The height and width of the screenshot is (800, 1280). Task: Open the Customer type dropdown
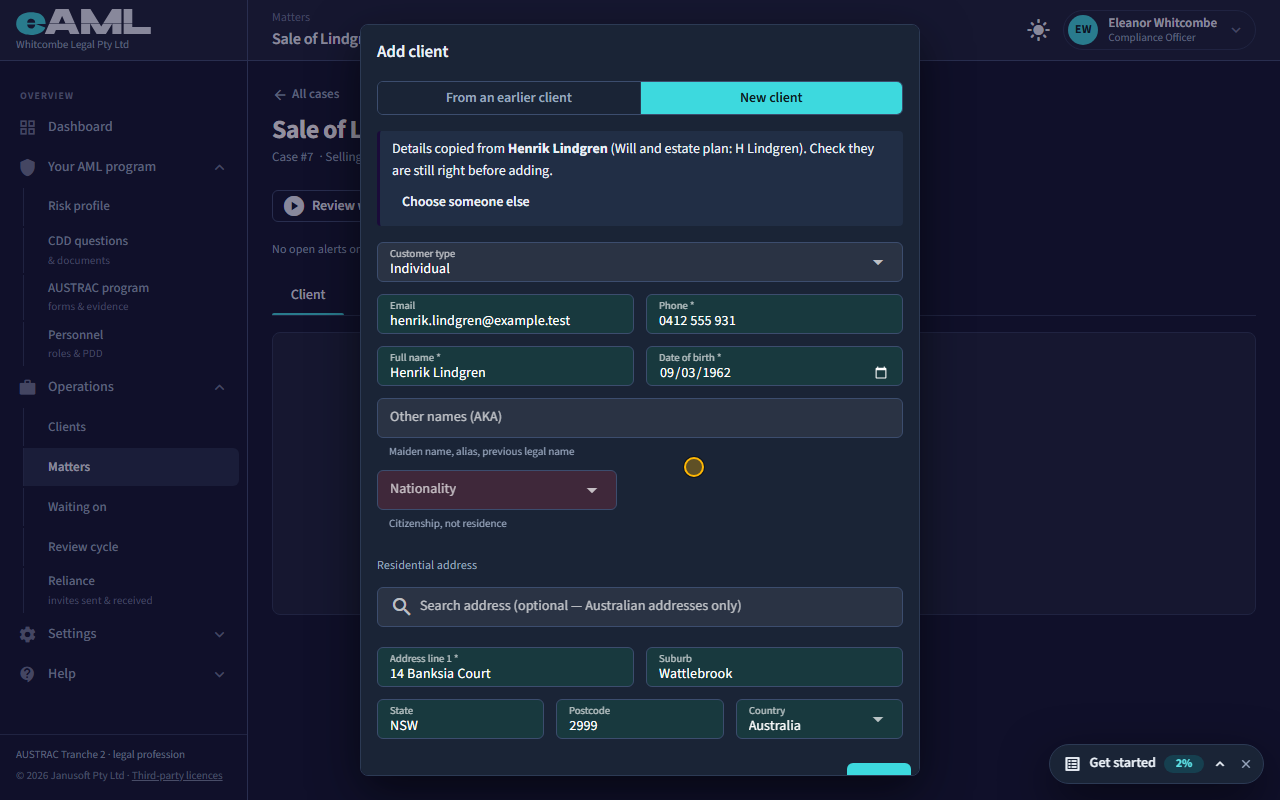tap(640, 262)
